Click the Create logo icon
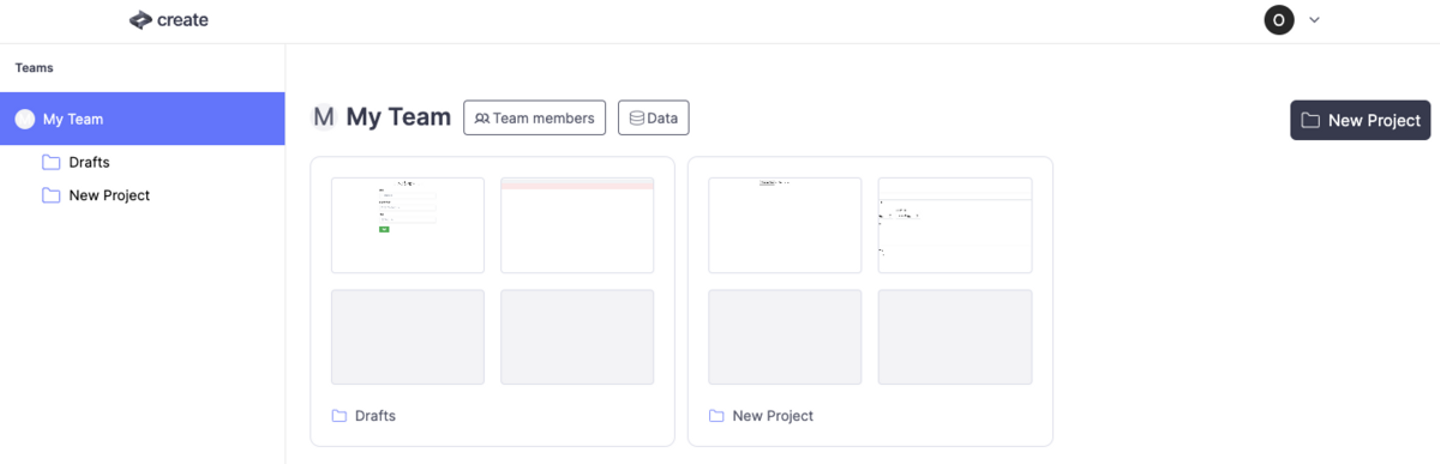 (x=140, y=20)
